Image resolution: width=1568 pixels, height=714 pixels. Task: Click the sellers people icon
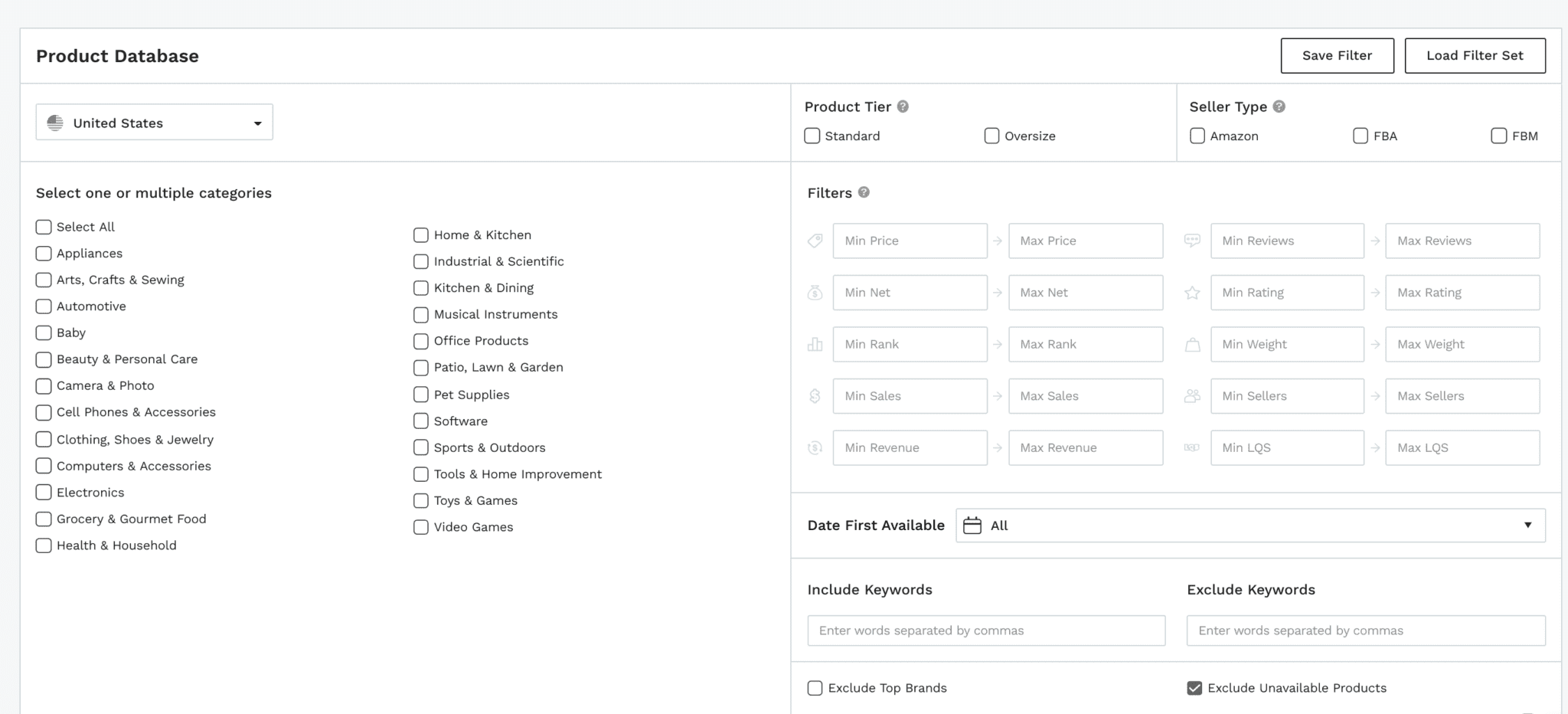1192,396
